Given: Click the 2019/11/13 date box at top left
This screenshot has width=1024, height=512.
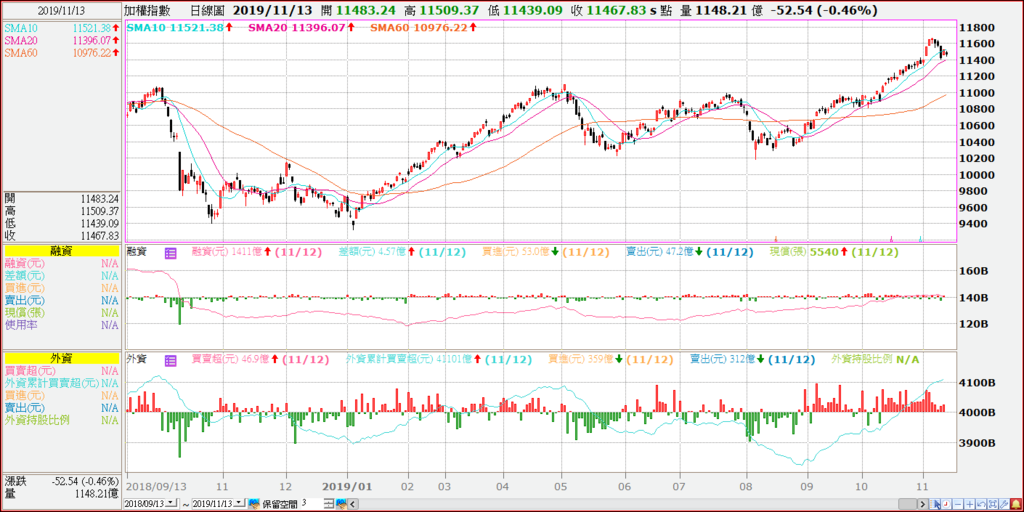Looking at the screenshot, I should (61, 10).
